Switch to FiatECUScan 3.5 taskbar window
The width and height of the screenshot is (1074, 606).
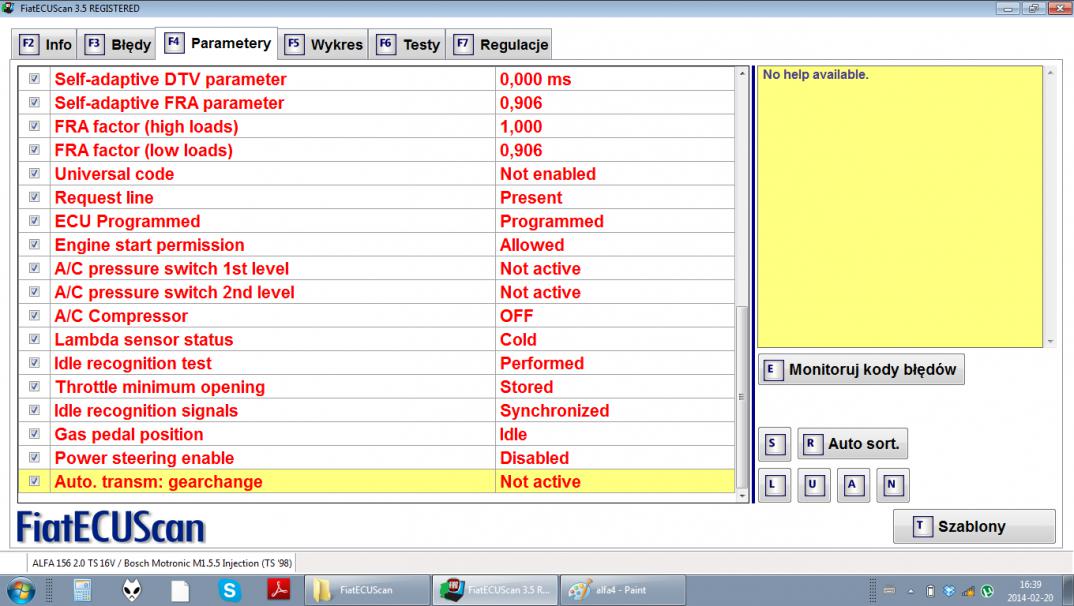495,590
